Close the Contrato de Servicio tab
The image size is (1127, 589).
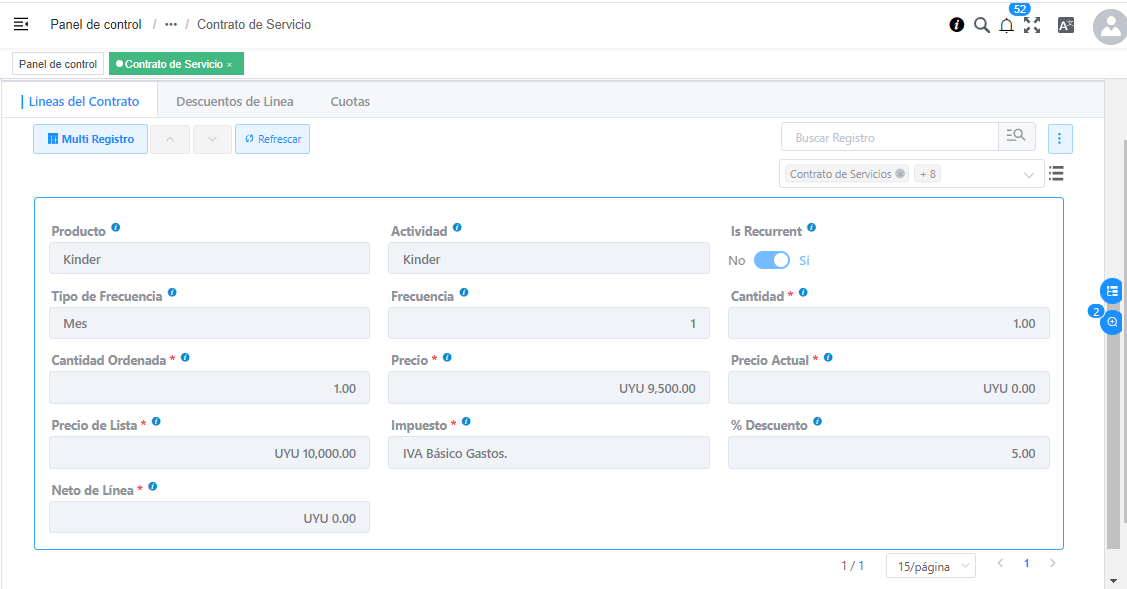229,65
